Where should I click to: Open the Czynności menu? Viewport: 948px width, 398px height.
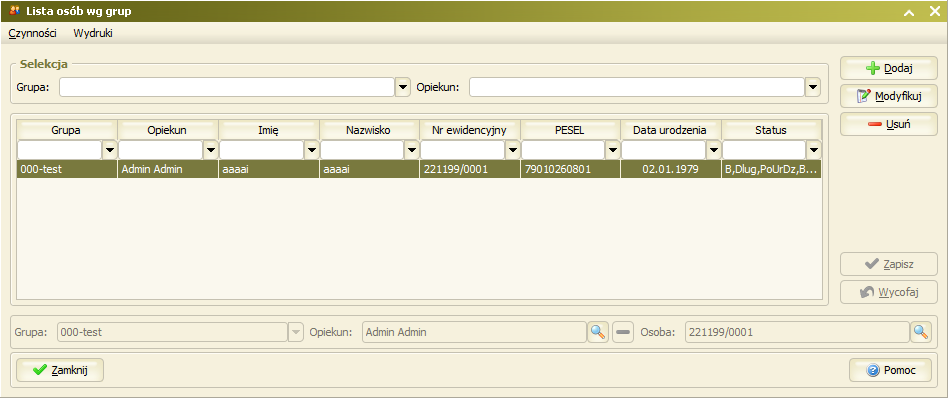[x=33, y=33]
